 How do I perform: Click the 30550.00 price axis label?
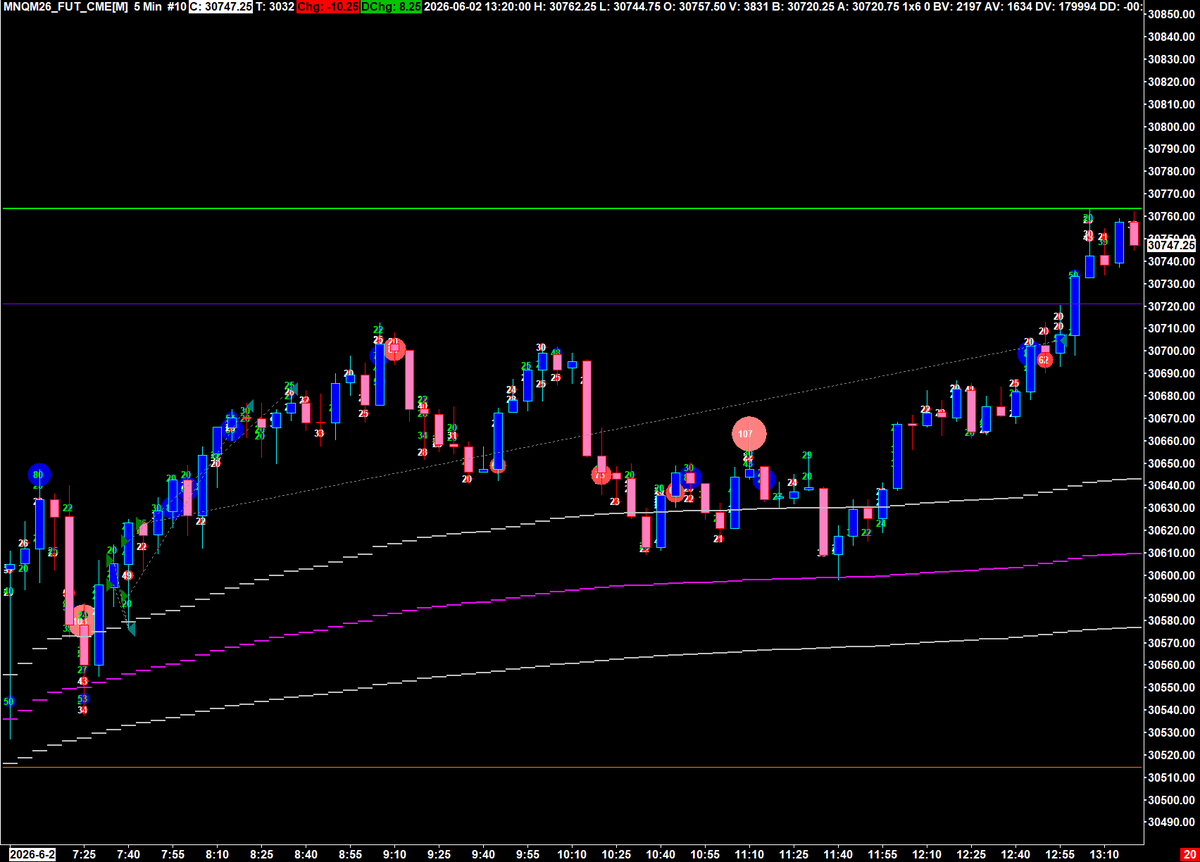click(x=1173, y=687)
